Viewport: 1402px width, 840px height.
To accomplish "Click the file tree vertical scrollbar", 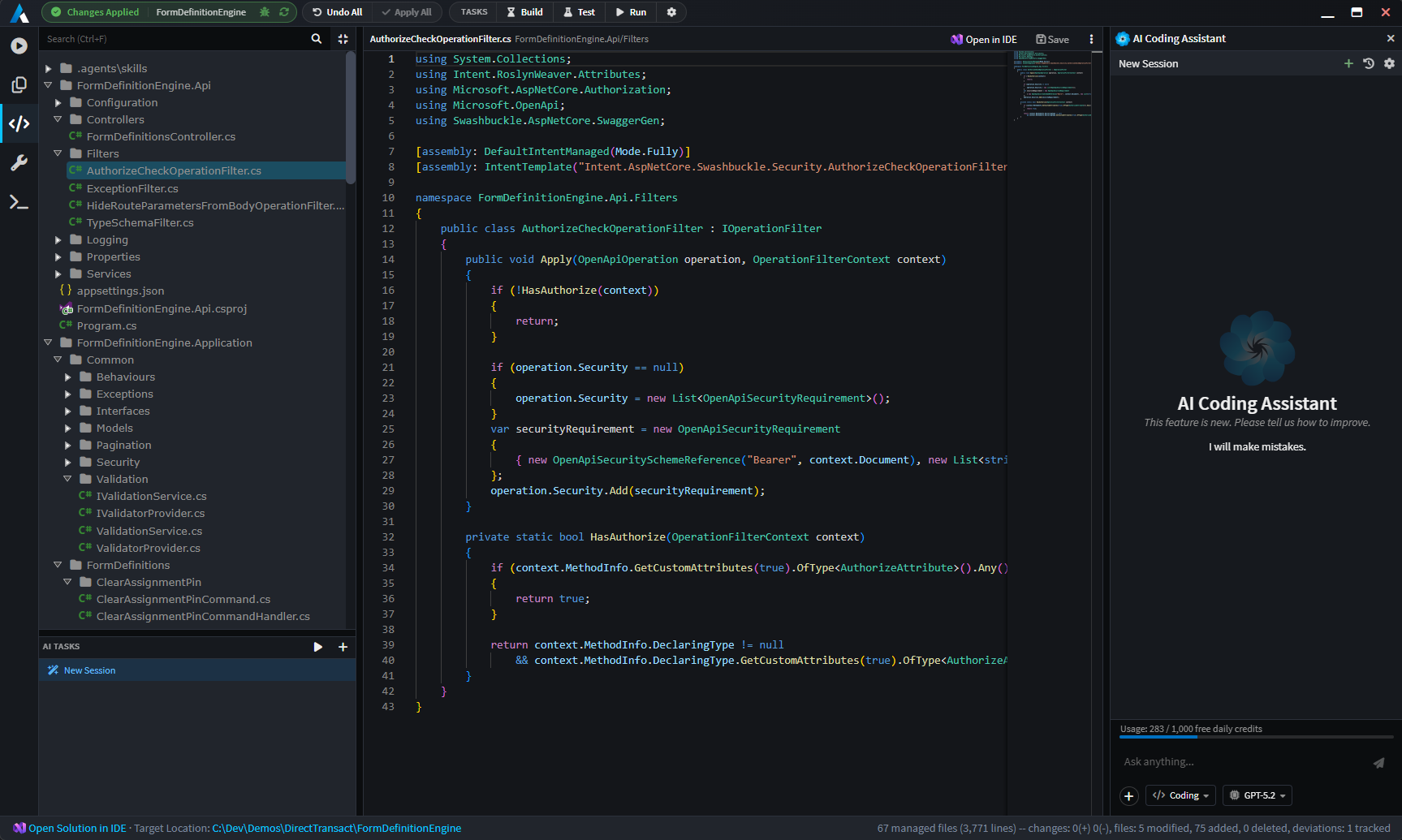I will tap(351, 118).
